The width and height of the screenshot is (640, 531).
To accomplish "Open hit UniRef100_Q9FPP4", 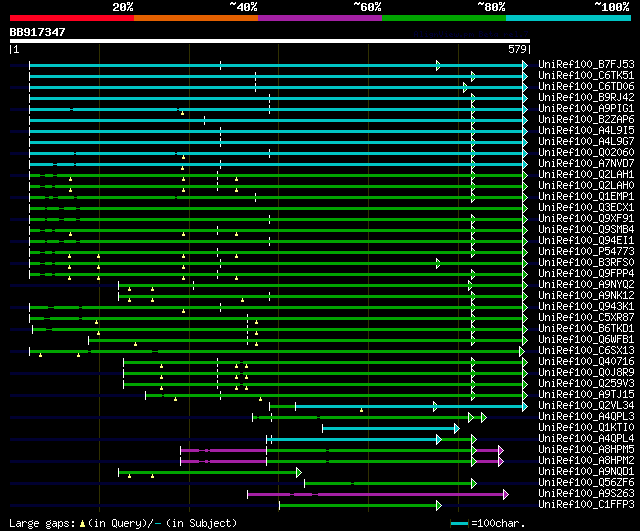I will (x=586, y=274).
